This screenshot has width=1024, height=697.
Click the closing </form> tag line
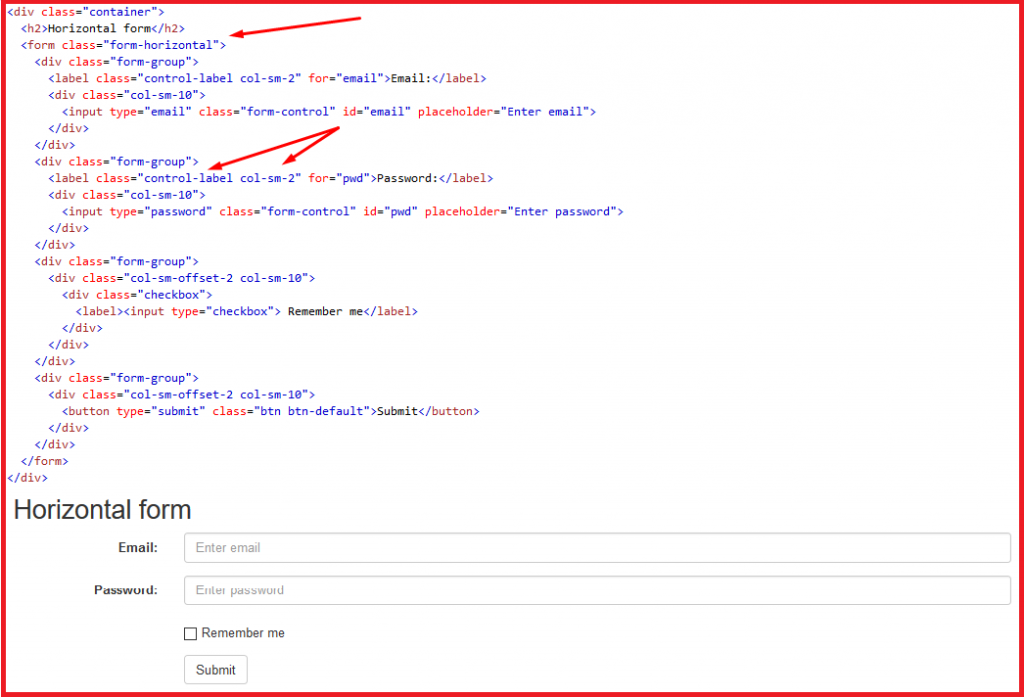pos(44,461)
